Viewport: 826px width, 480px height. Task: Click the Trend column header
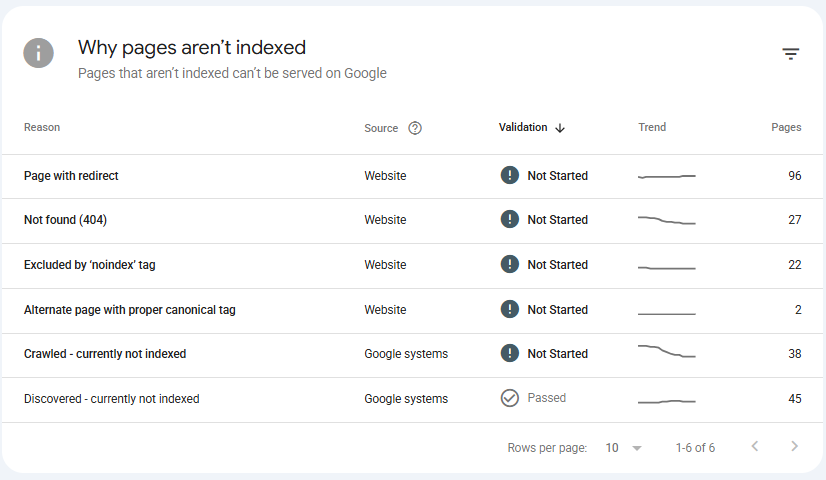652,128
